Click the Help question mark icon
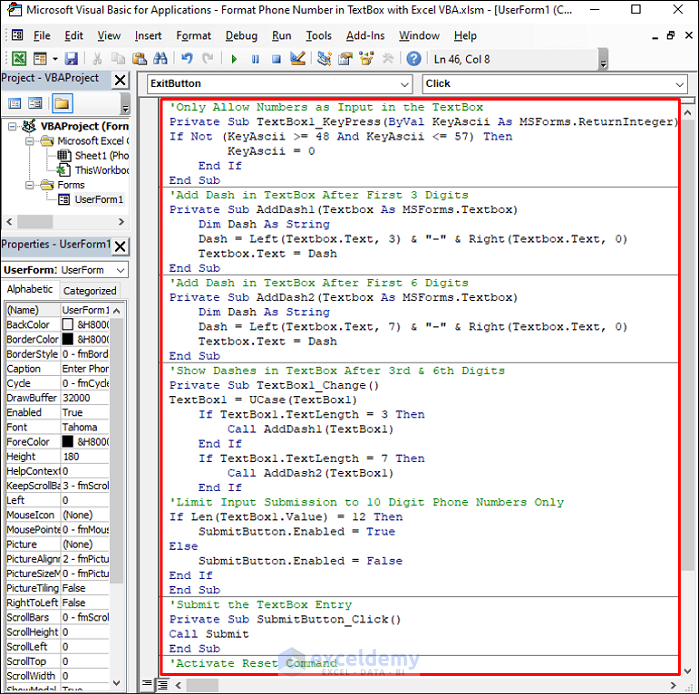Image resolution: width=699 pixels, height=694 pixels. pyautogui.click(x=414, y=59)
